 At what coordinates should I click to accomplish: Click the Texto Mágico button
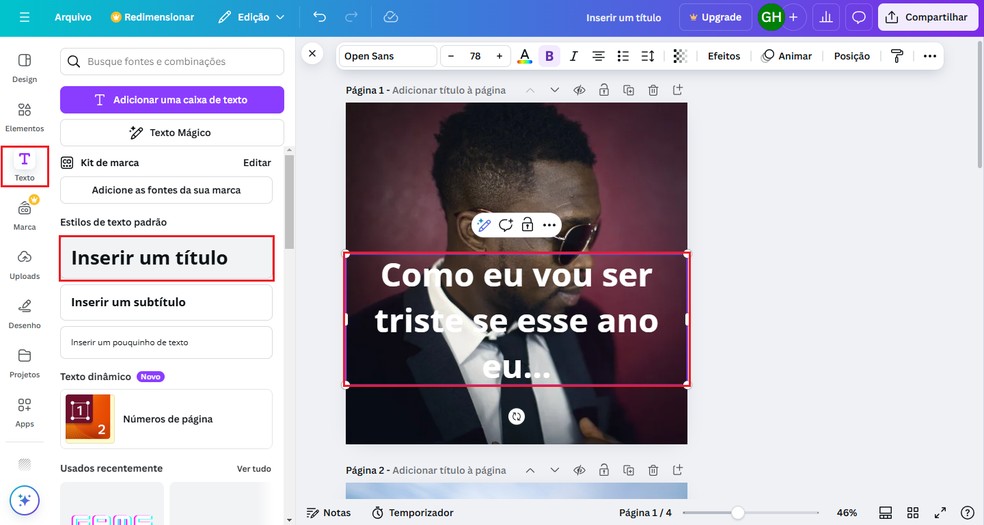(172, 132)
